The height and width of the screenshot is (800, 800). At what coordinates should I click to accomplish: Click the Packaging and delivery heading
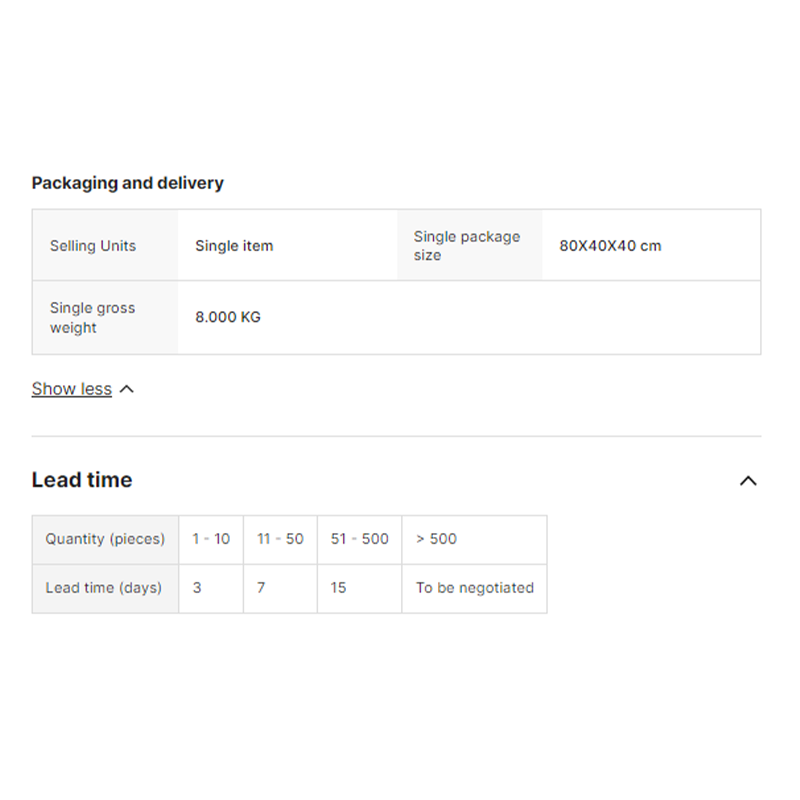point(127,183)
